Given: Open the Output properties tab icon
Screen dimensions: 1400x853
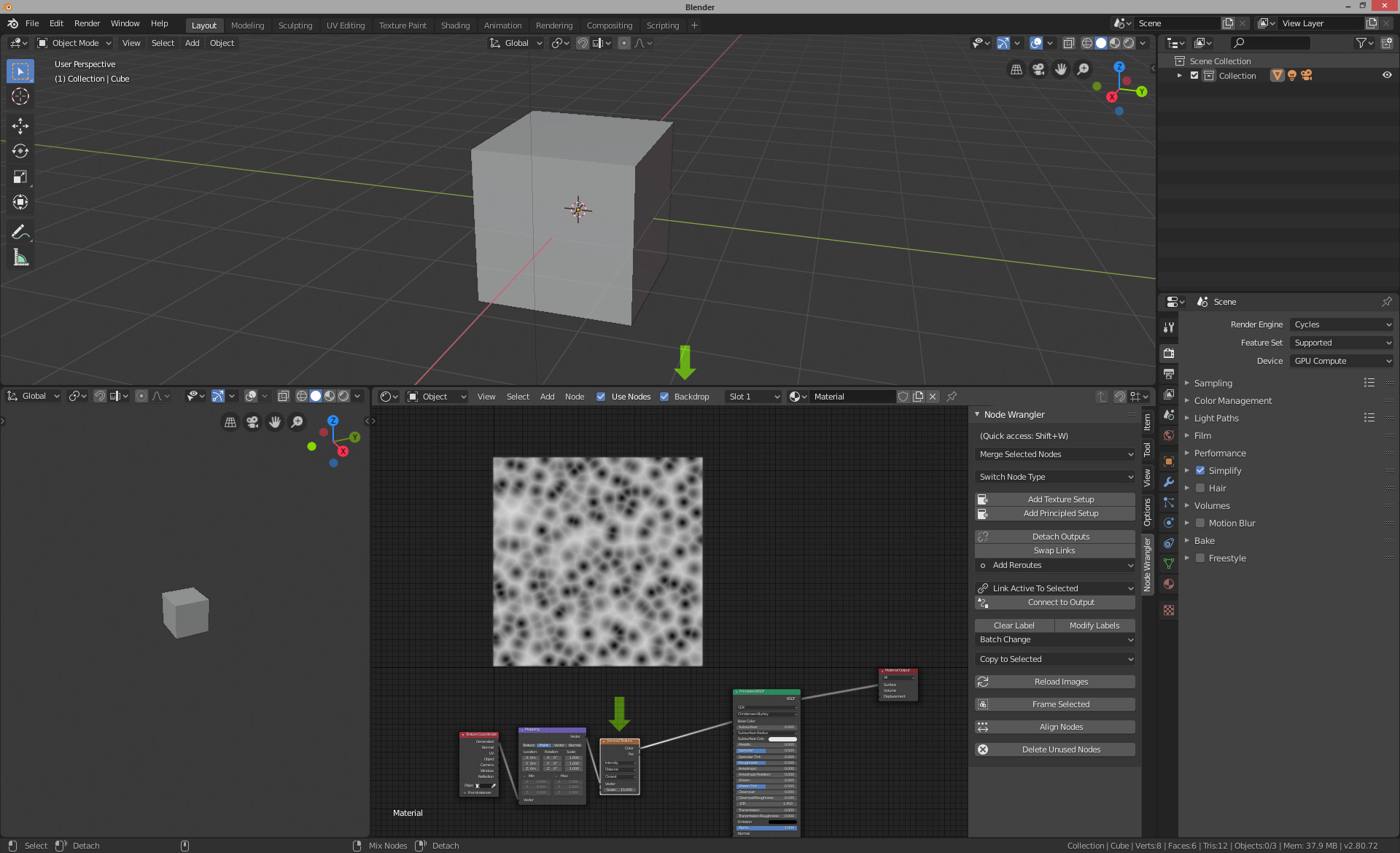Looking at the screenshot, I should point(1169,373).
